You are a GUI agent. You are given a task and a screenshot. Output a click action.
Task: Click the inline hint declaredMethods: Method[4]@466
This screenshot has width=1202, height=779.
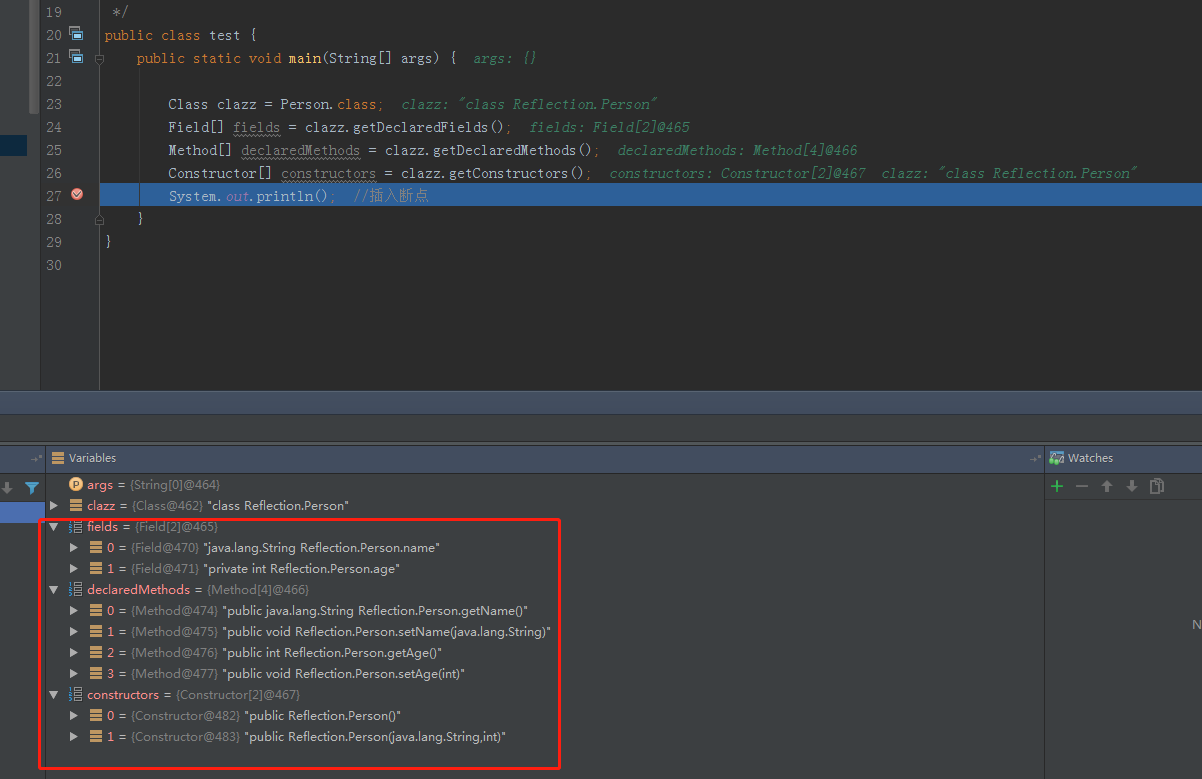737,150
